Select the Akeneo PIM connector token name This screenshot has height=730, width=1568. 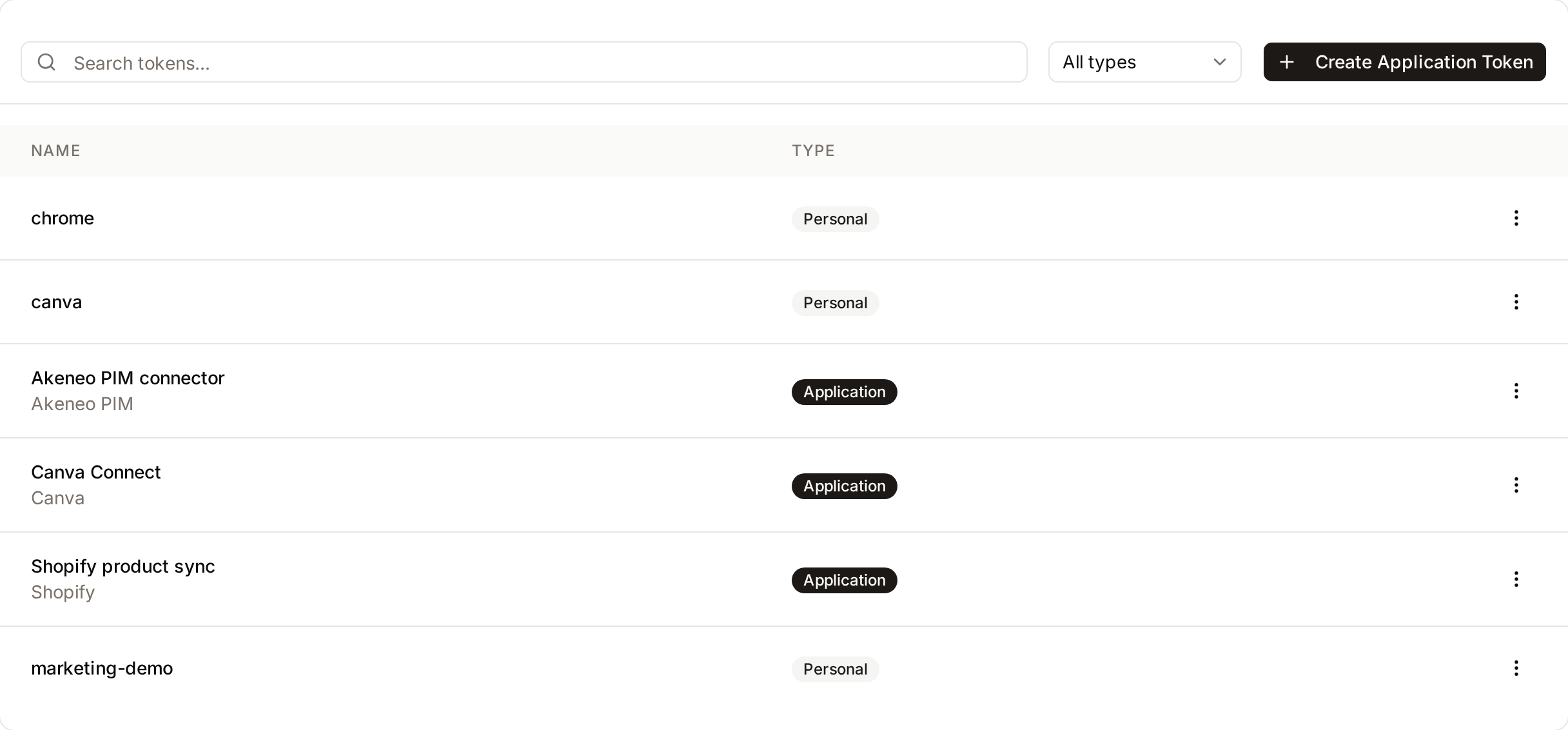128,378
